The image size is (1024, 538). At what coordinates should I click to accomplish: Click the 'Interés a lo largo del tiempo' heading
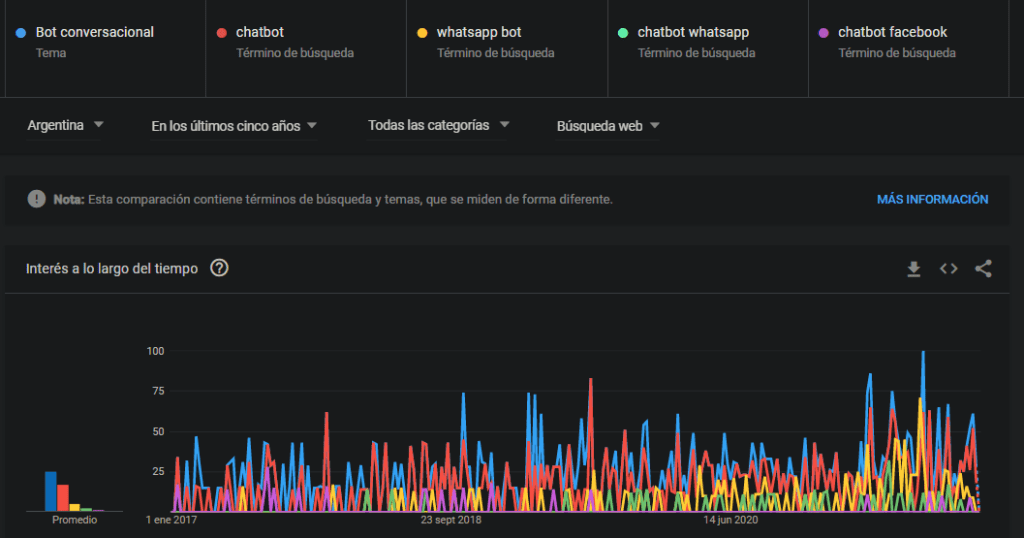pos(112,268)
